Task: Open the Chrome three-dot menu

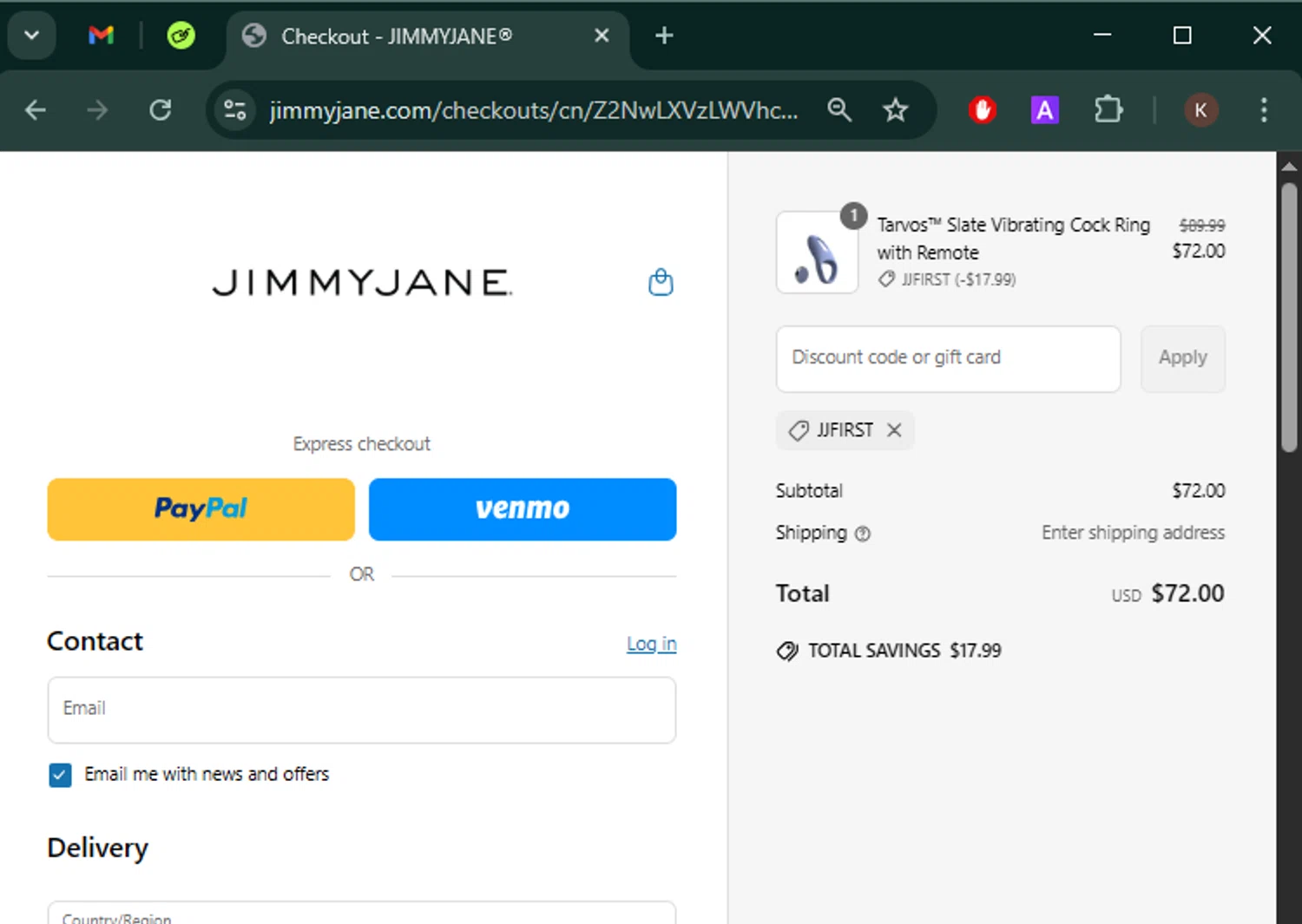Action: pos(1264,110)
